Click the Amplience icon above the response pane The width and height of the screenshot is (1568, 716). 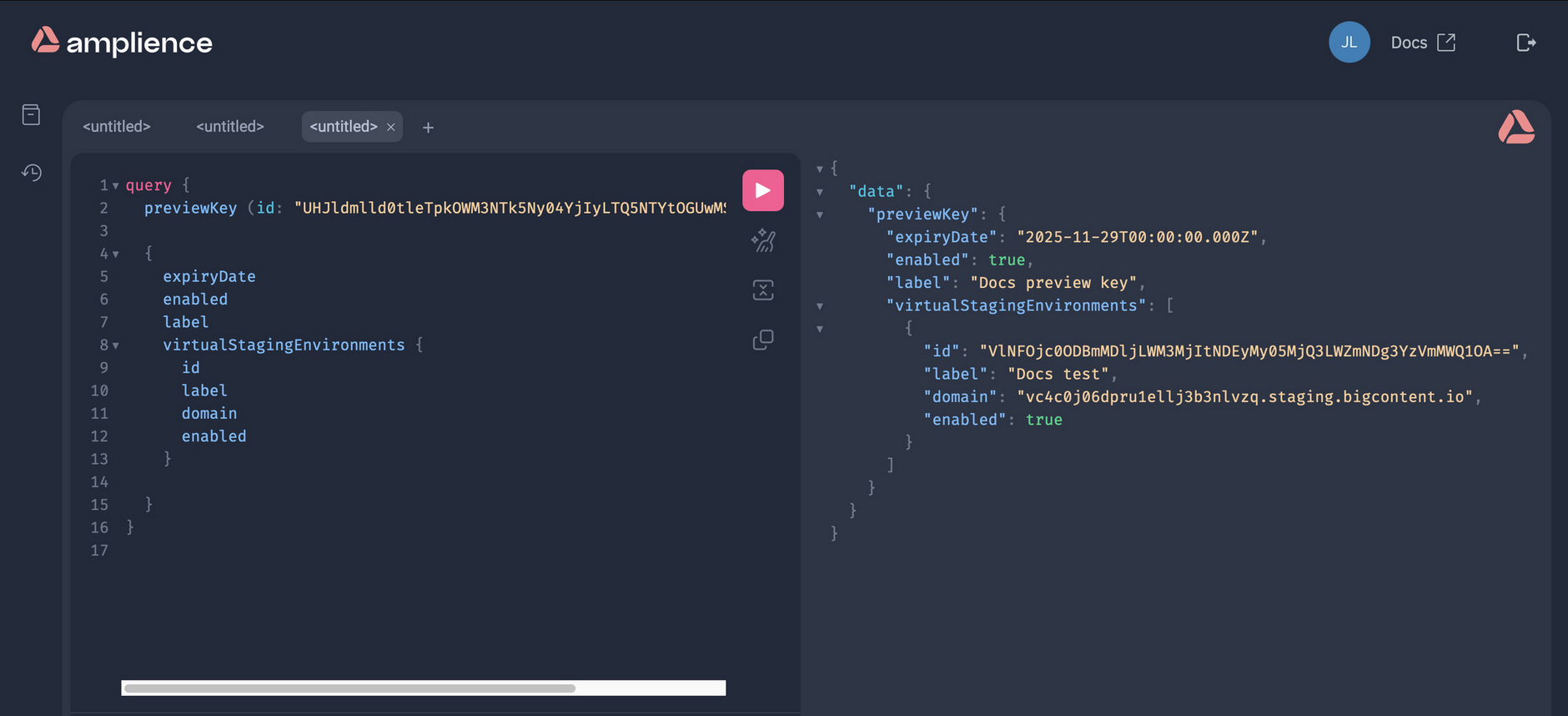[x=1516, y=127]
